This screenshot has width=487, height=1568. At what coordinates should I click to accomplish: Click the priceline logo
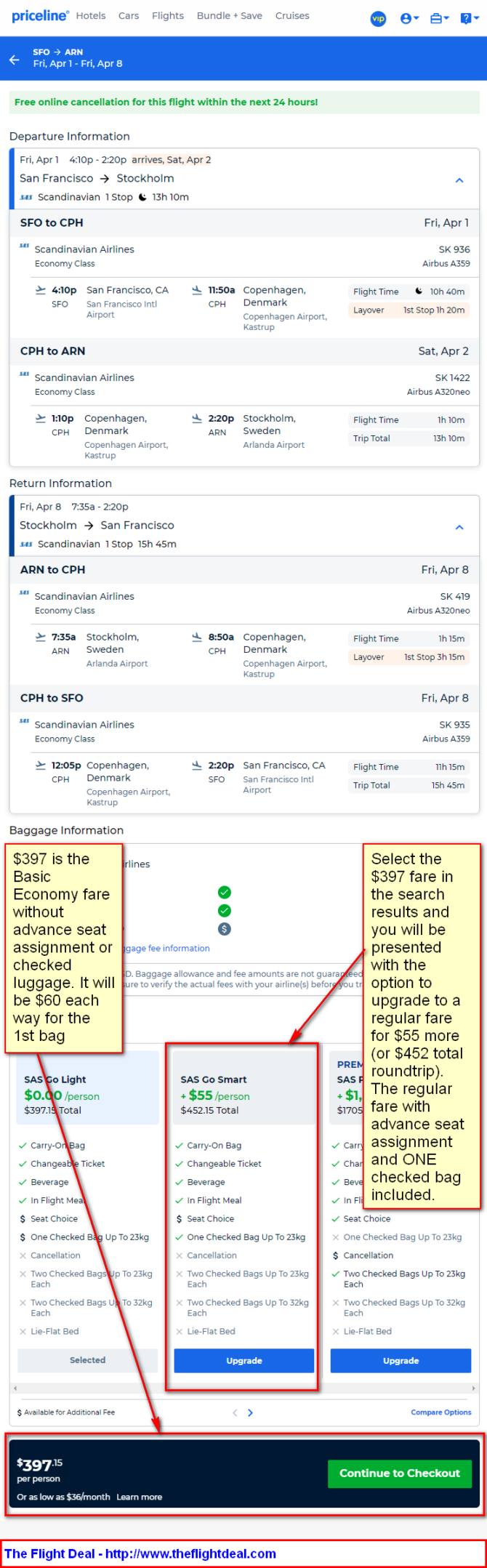40,15
